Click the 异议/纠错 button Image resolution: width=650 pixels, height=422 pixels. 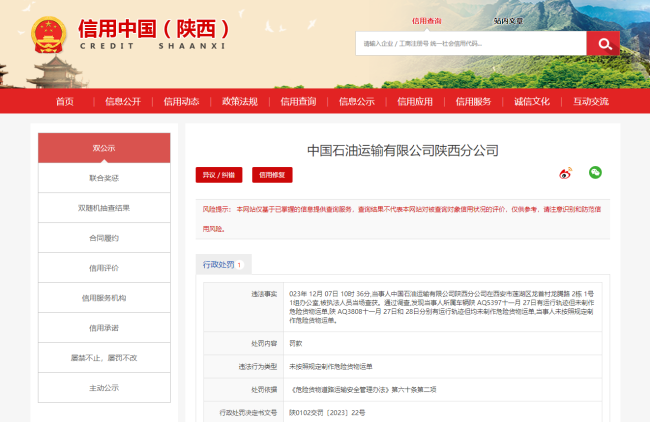pos(219,175)
